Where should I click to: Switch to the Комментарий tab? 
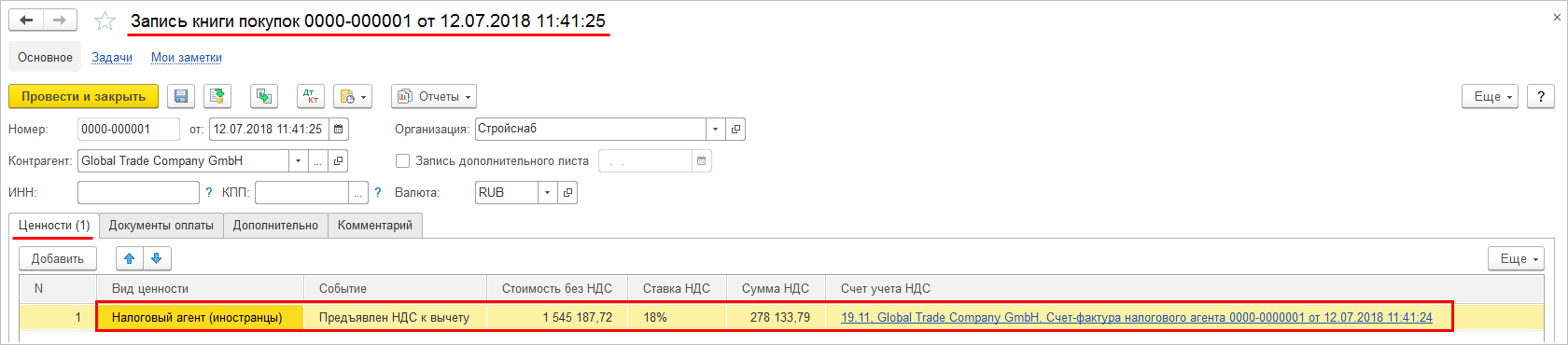point(374,226)
